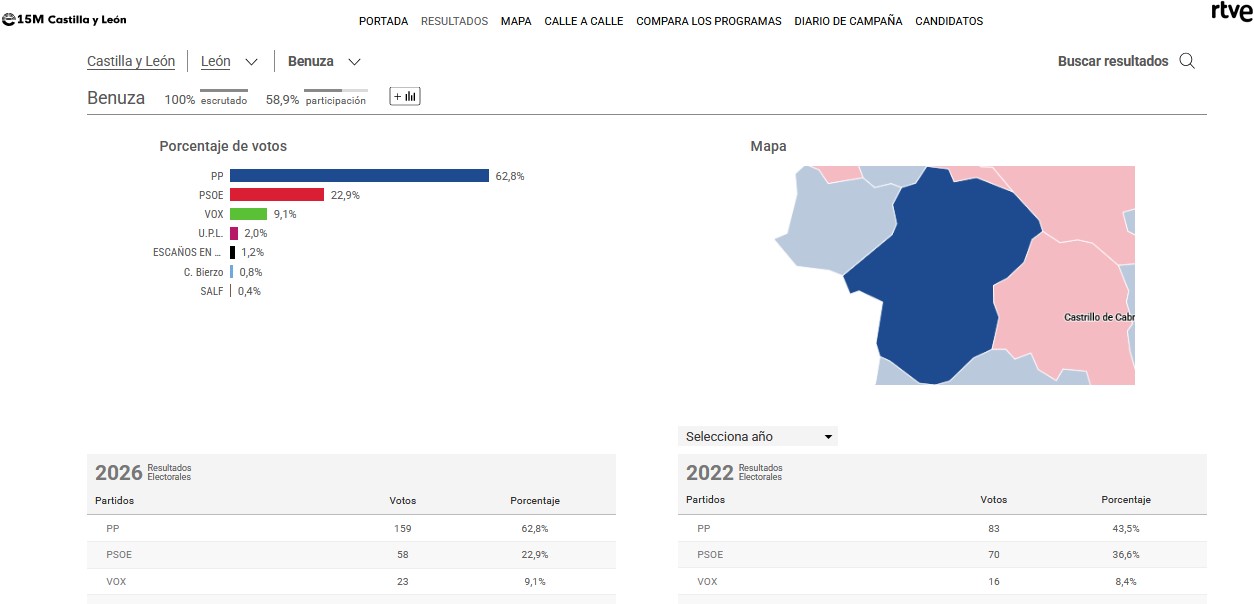Go to CANDIDATOS page
Image resolution: width=1254 pixels, height=604 pixels.
(949, 21)
